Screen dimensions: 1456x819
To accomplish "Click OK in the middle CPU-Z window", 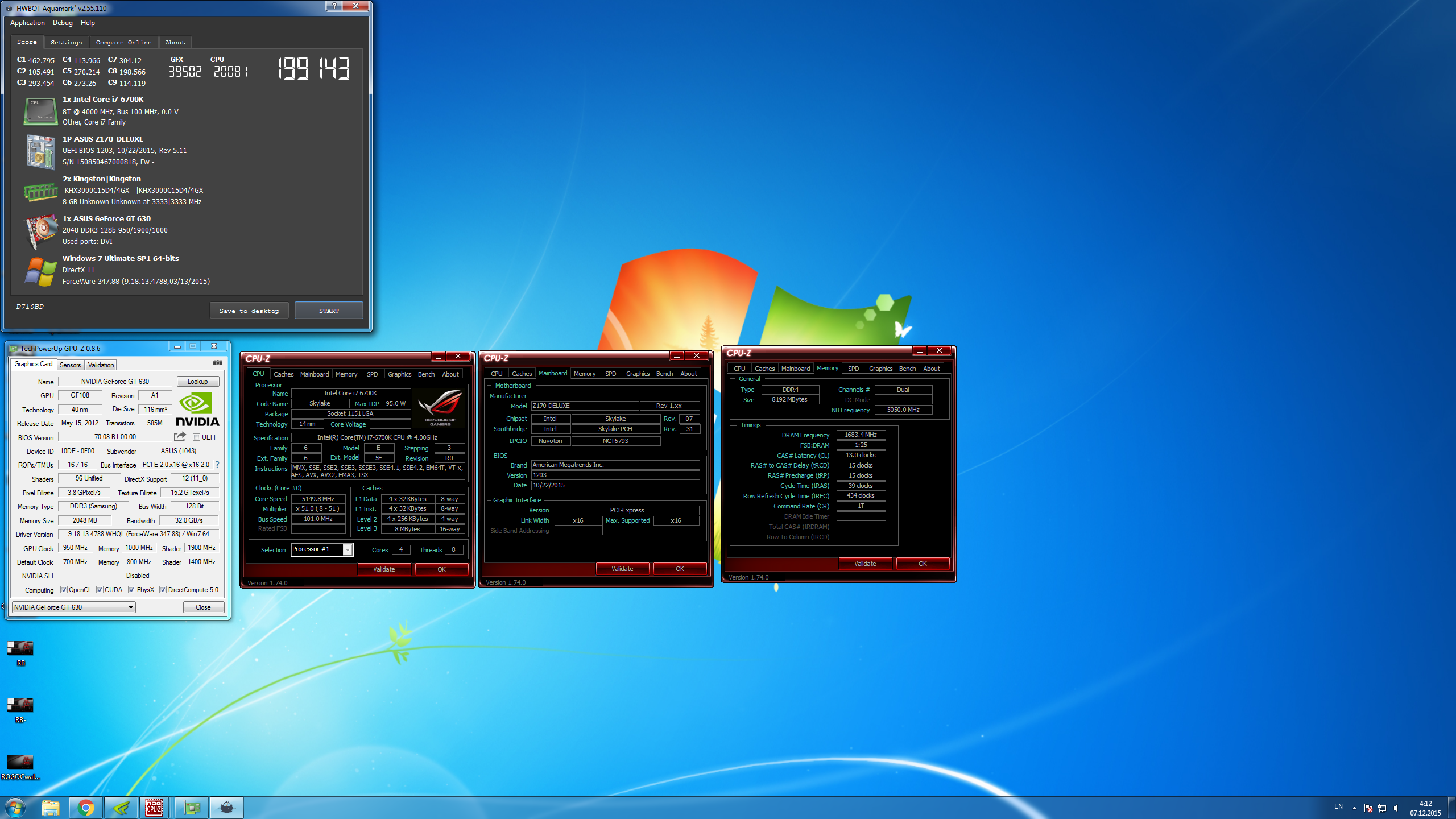I will point(680,568).
